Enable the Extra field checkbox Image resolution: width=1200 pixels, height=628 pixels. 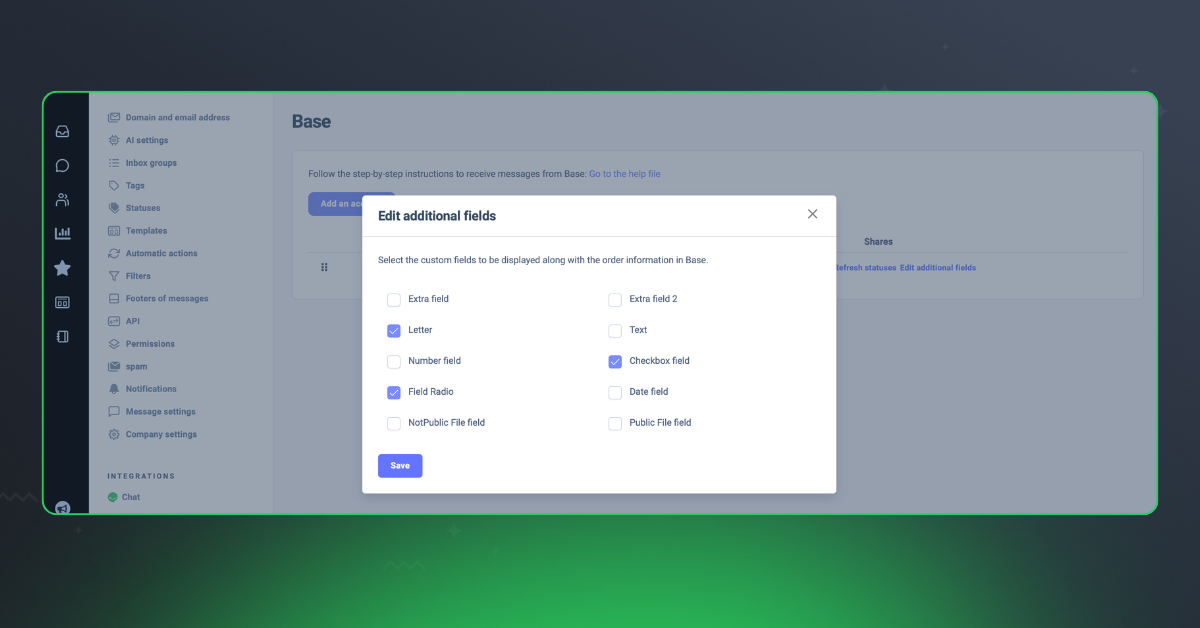pyautogui.click(x=394, y=299)
